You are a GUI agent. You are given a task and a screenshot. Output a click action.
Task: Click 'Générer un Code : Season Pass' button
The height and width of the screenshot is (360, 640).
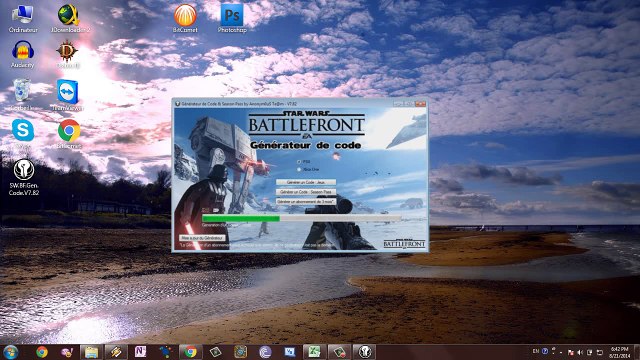tap(306, 192)
